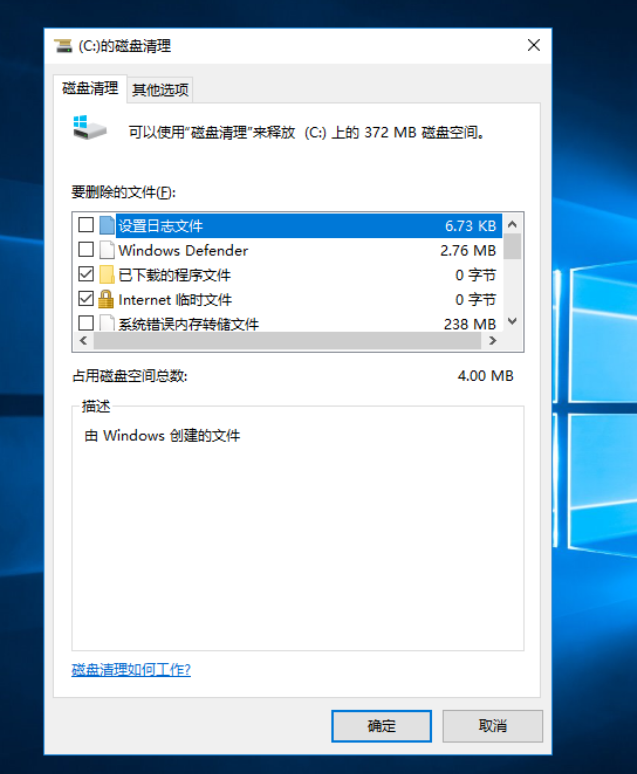
Task: Confirm with the 确定 button
Action: pyautogui.click(x=381, y=726)
